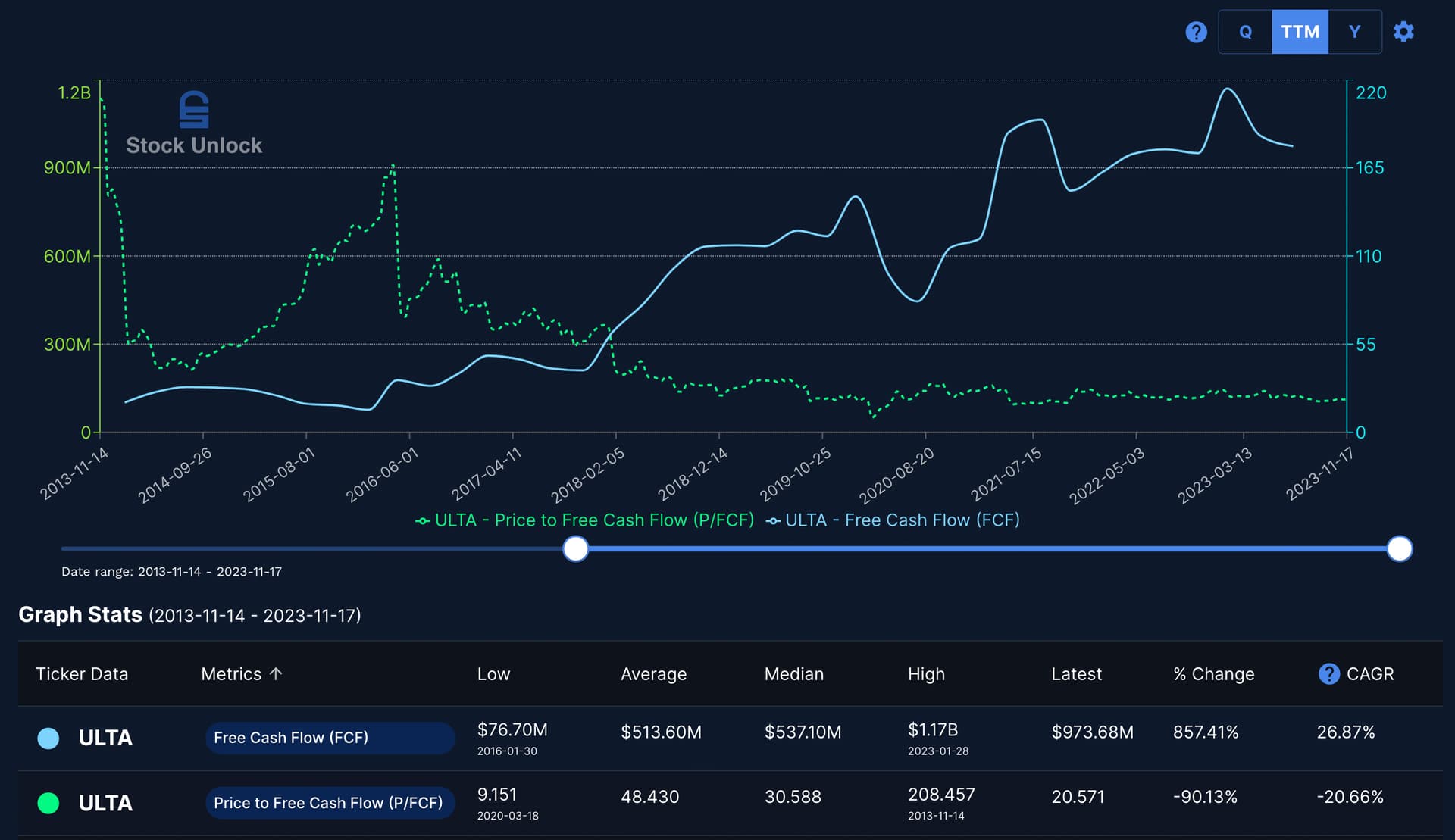Click the High column header

[x=926, y=673]
